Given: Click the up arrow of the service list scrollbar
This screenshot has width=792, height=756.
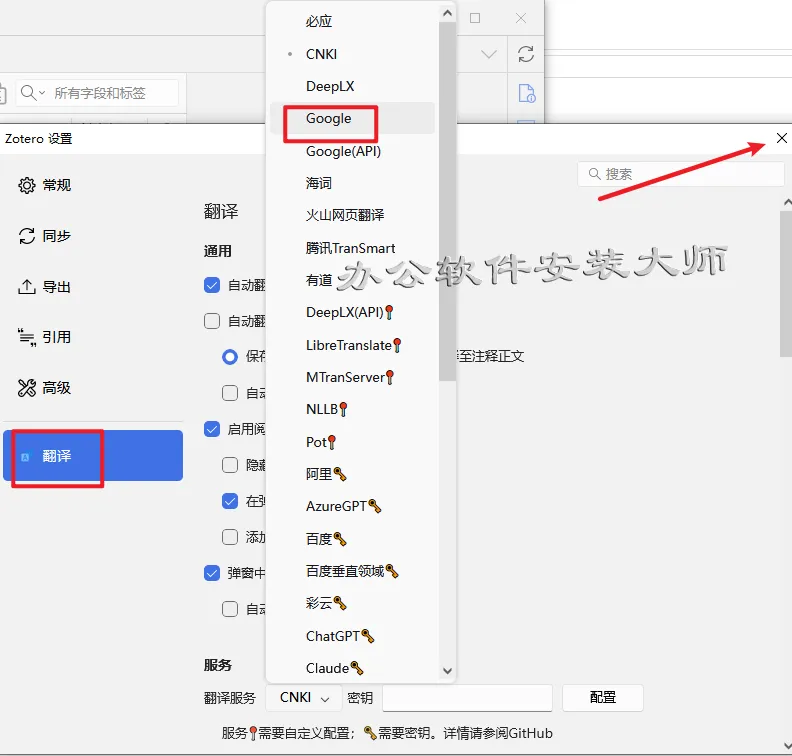Looking at the screenshot, I should [x=447, y=14].
